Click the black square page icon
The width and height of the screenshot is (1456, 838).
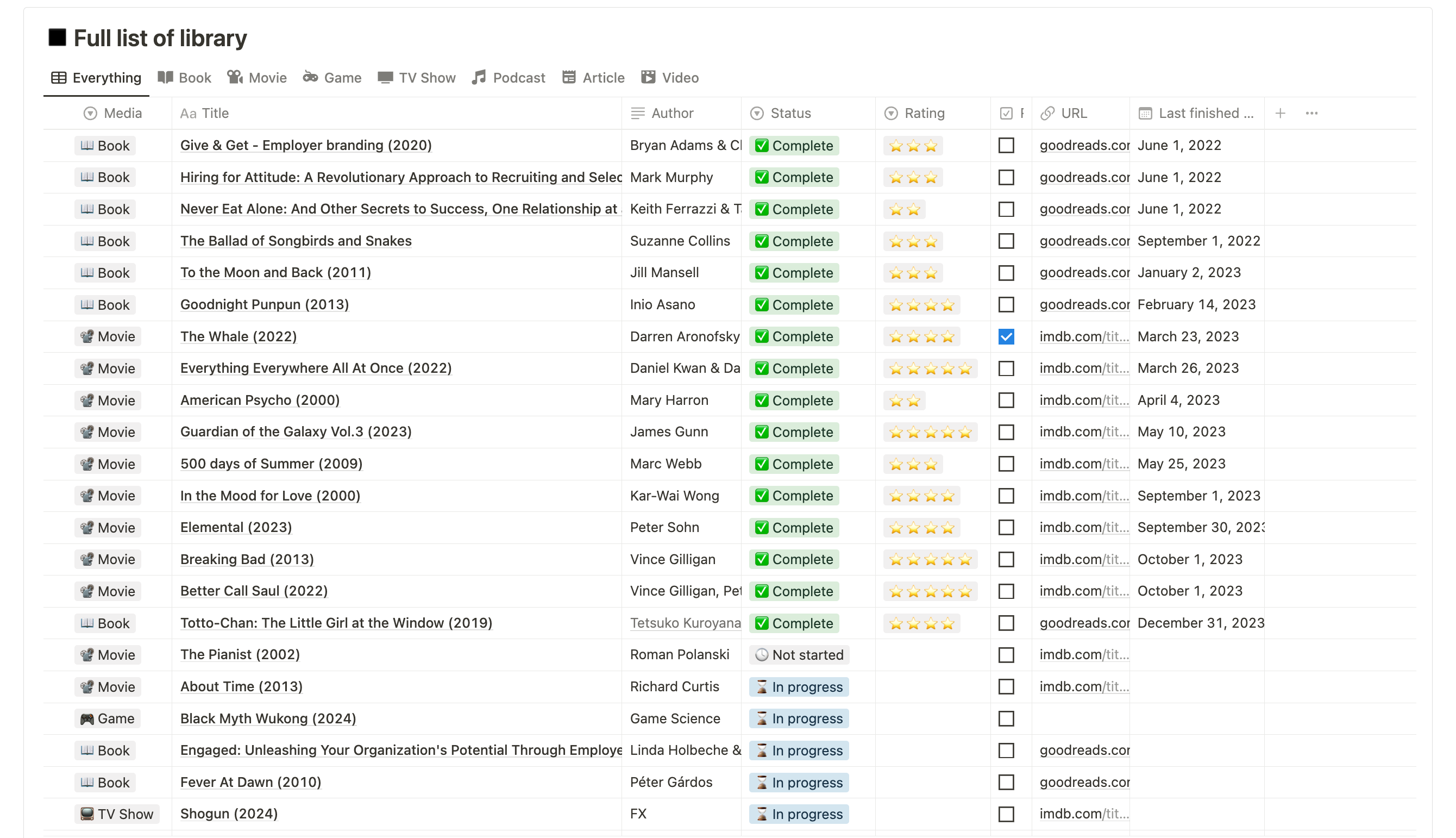(x=57, y=38)
